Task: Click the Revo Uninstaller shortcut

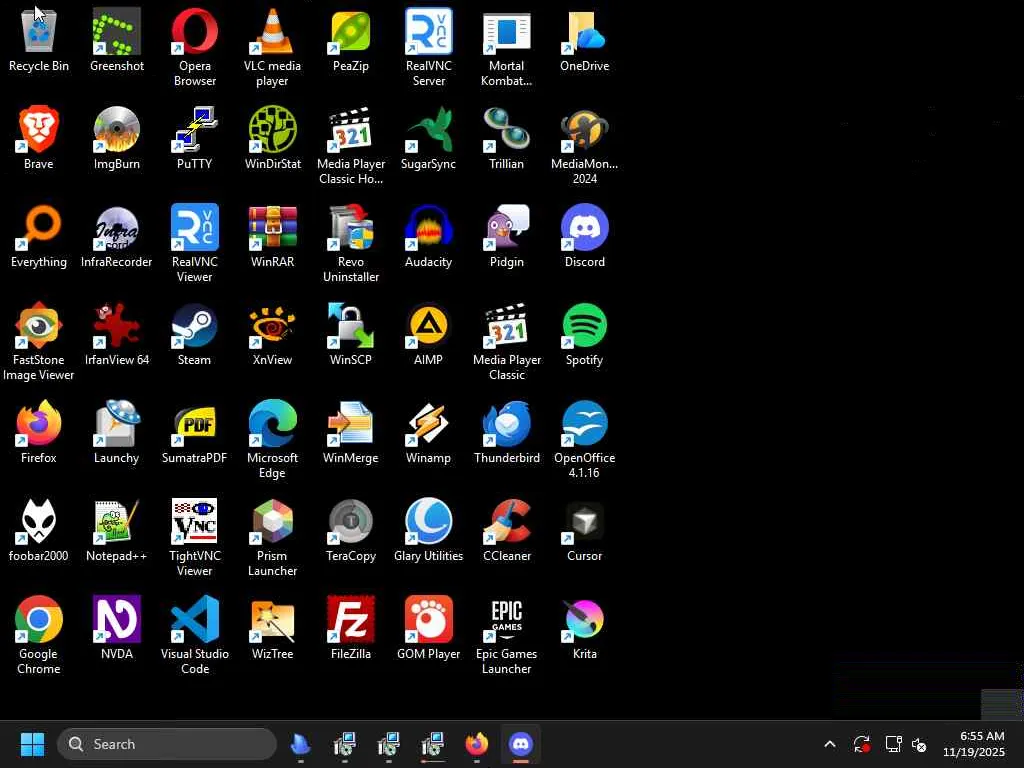Action: pyautogui.click(x=351, y=227)
